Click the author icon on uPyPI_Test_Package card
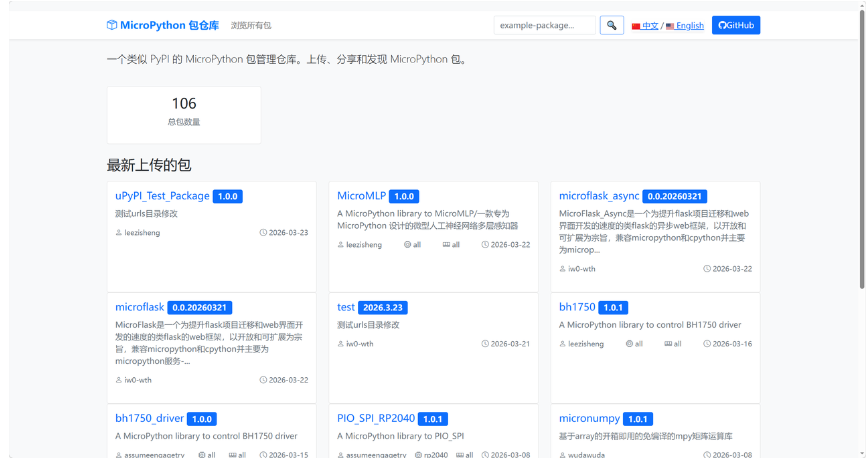 pyautogui.click(x=118, y=233)
